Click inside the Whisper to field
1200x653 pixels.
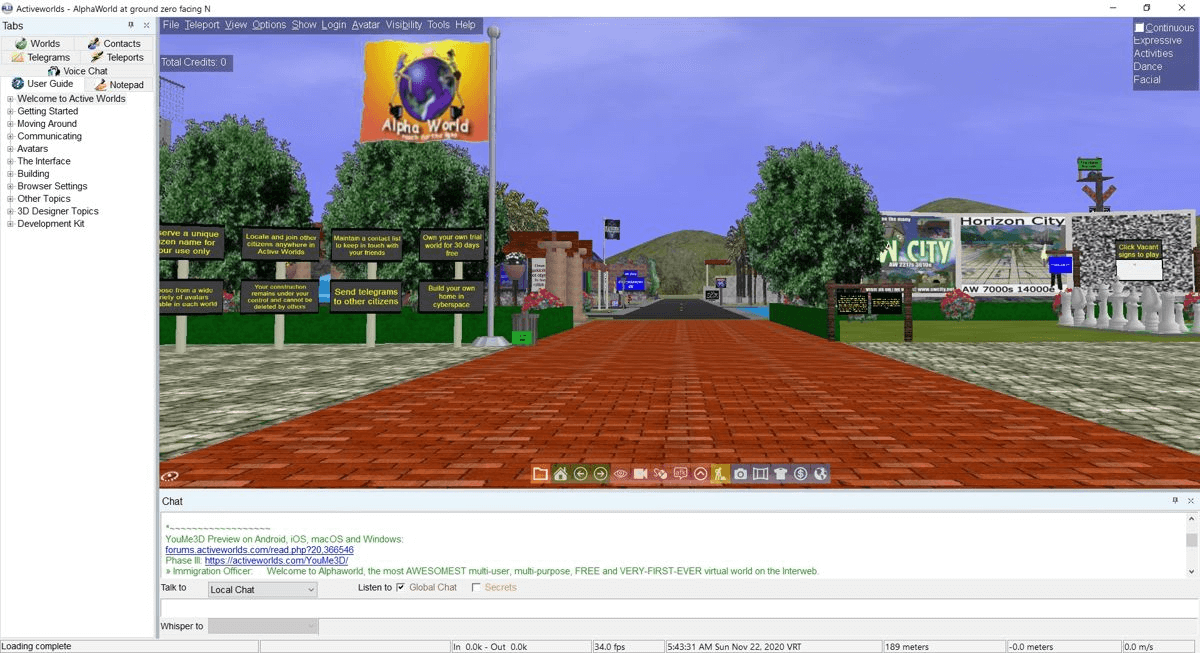pyautogui.click(x=262, y=625)
